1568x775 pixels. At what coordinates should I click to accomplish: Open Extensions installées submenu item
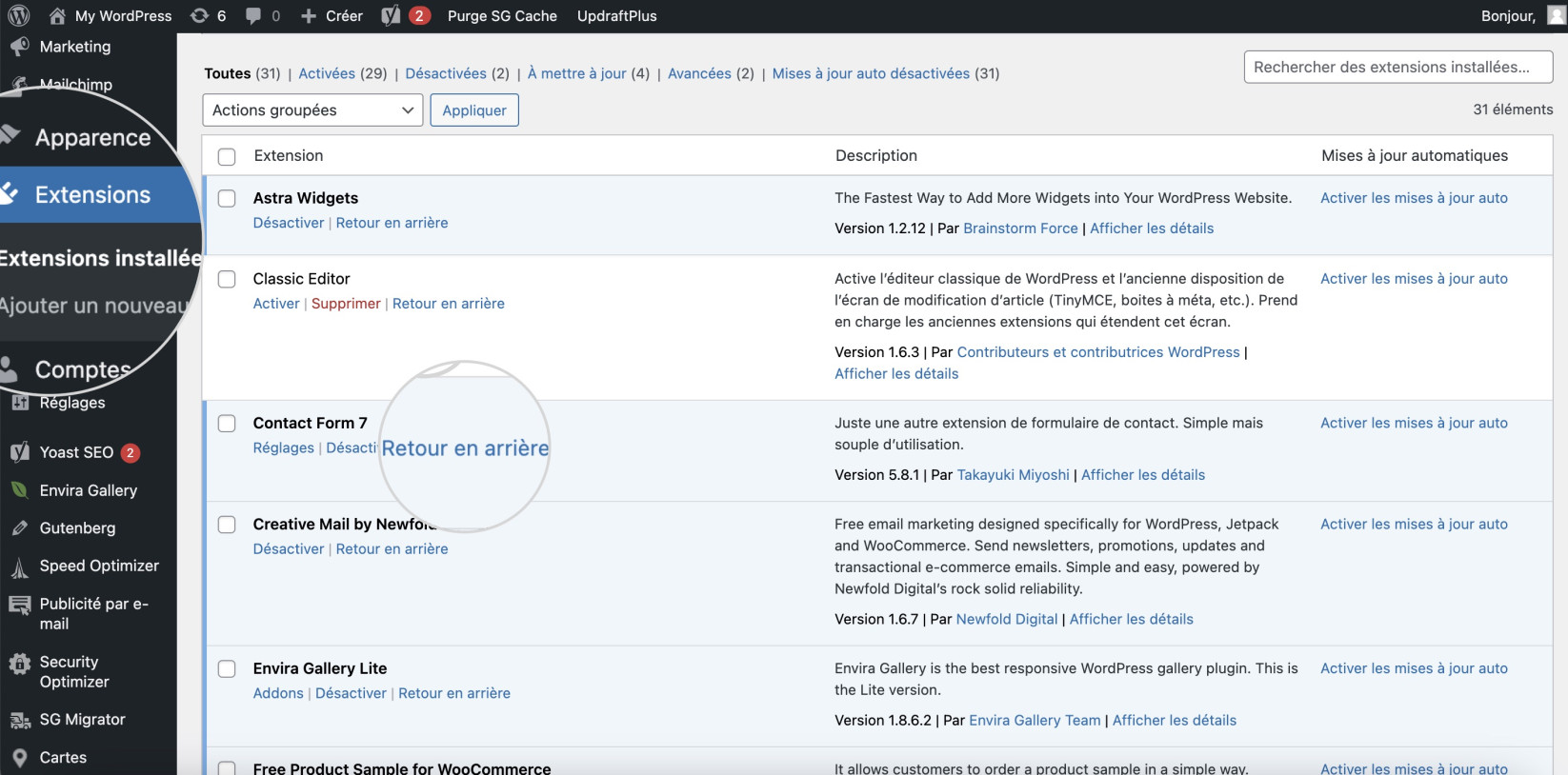pyautogui.click(x=99, y=258)
